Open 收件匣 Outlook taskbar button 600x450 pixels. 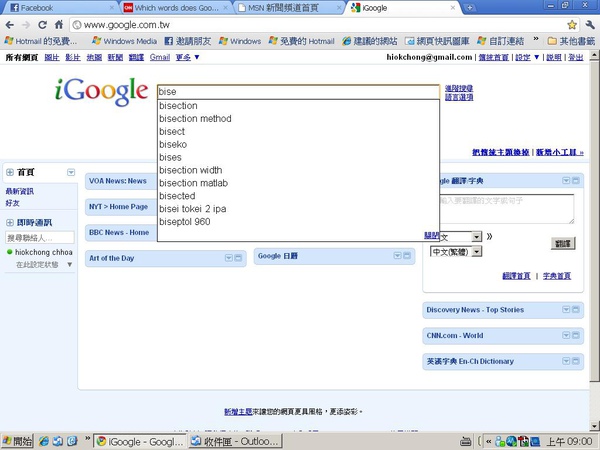click(235, 441)
